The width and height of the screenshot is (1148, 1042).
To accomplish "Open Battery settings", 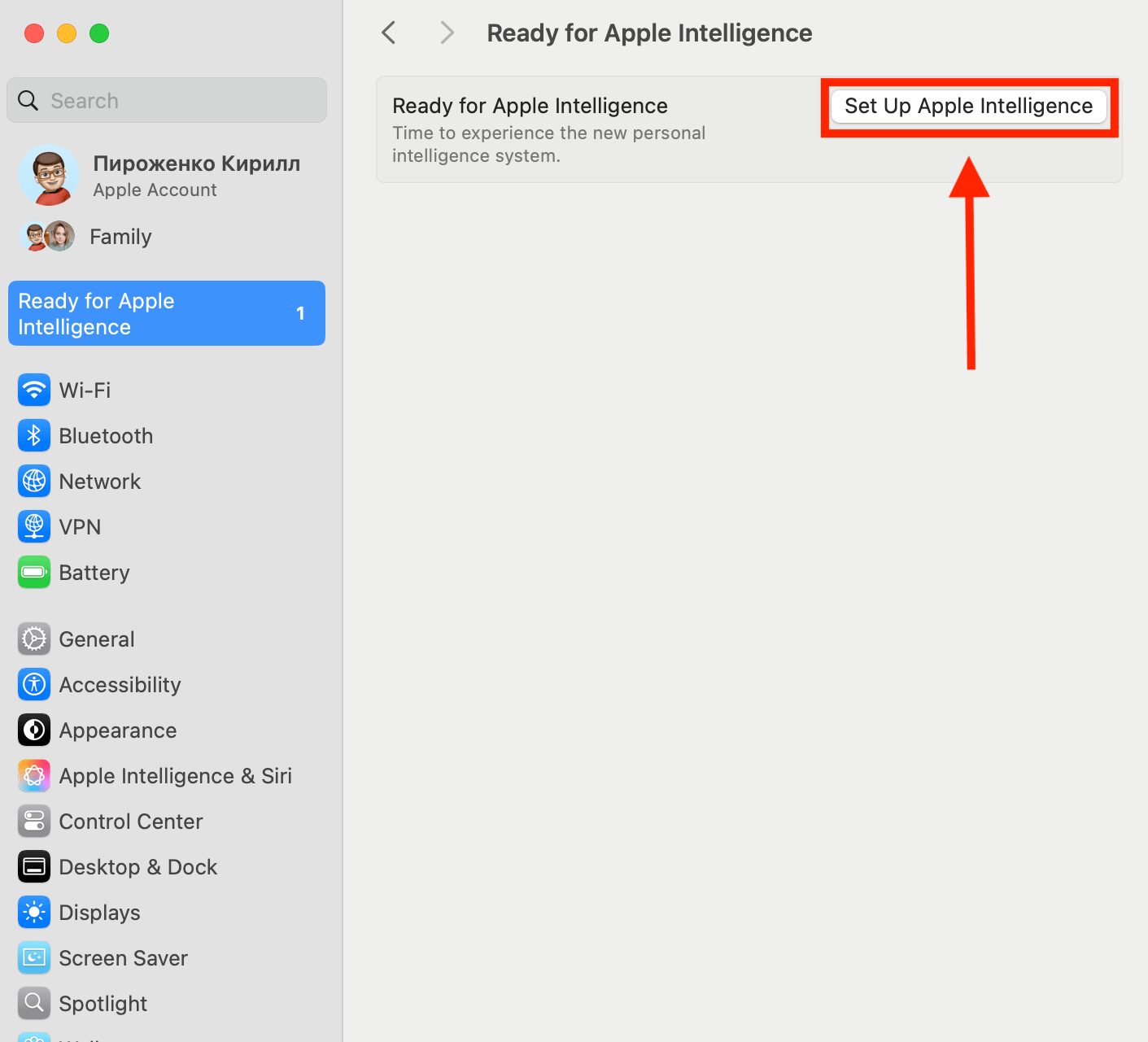I will click(x=94, y=572).
